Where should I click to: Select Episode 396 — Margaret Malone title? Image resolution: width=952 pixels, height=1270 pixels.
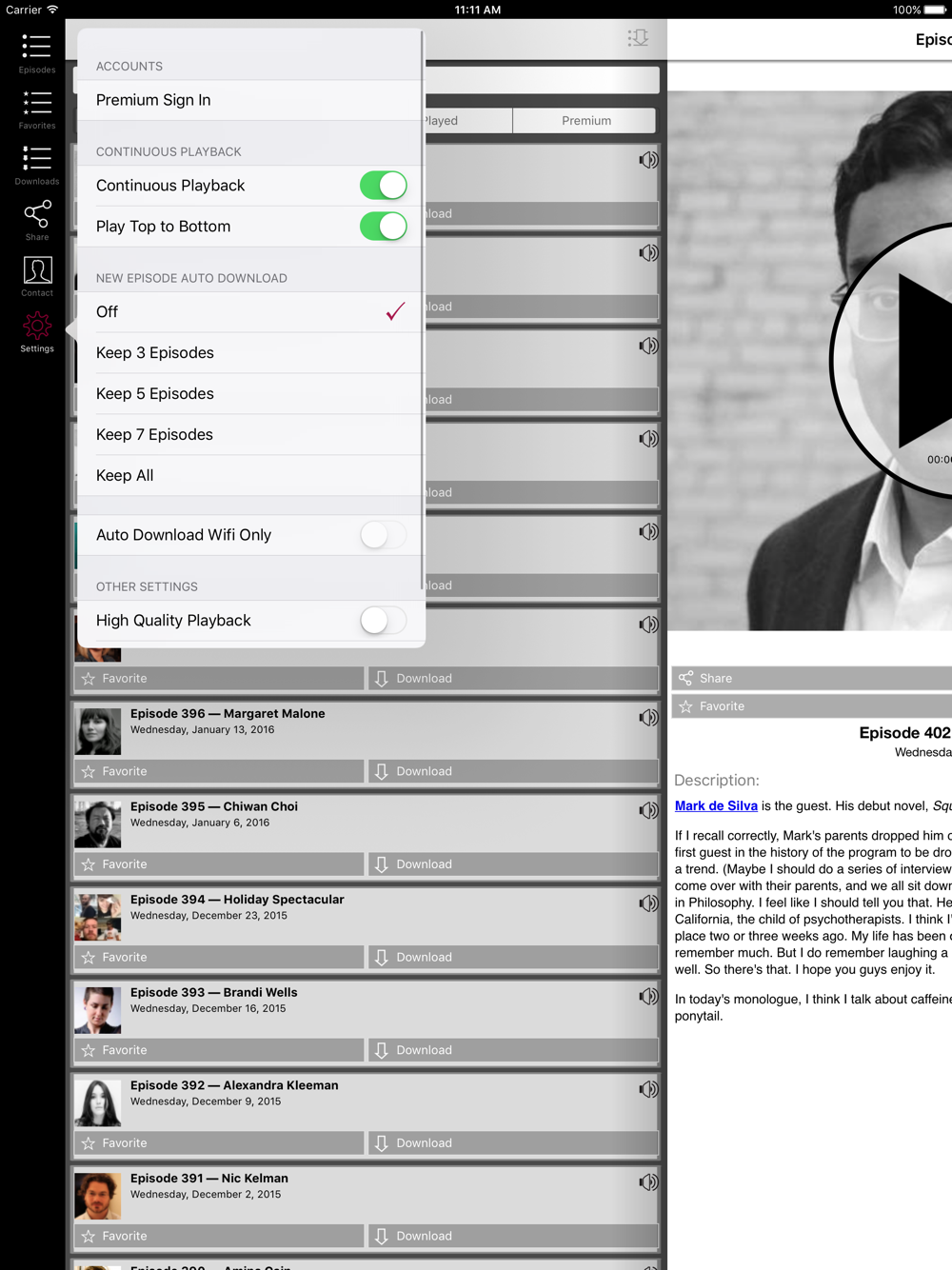(228, 713)
